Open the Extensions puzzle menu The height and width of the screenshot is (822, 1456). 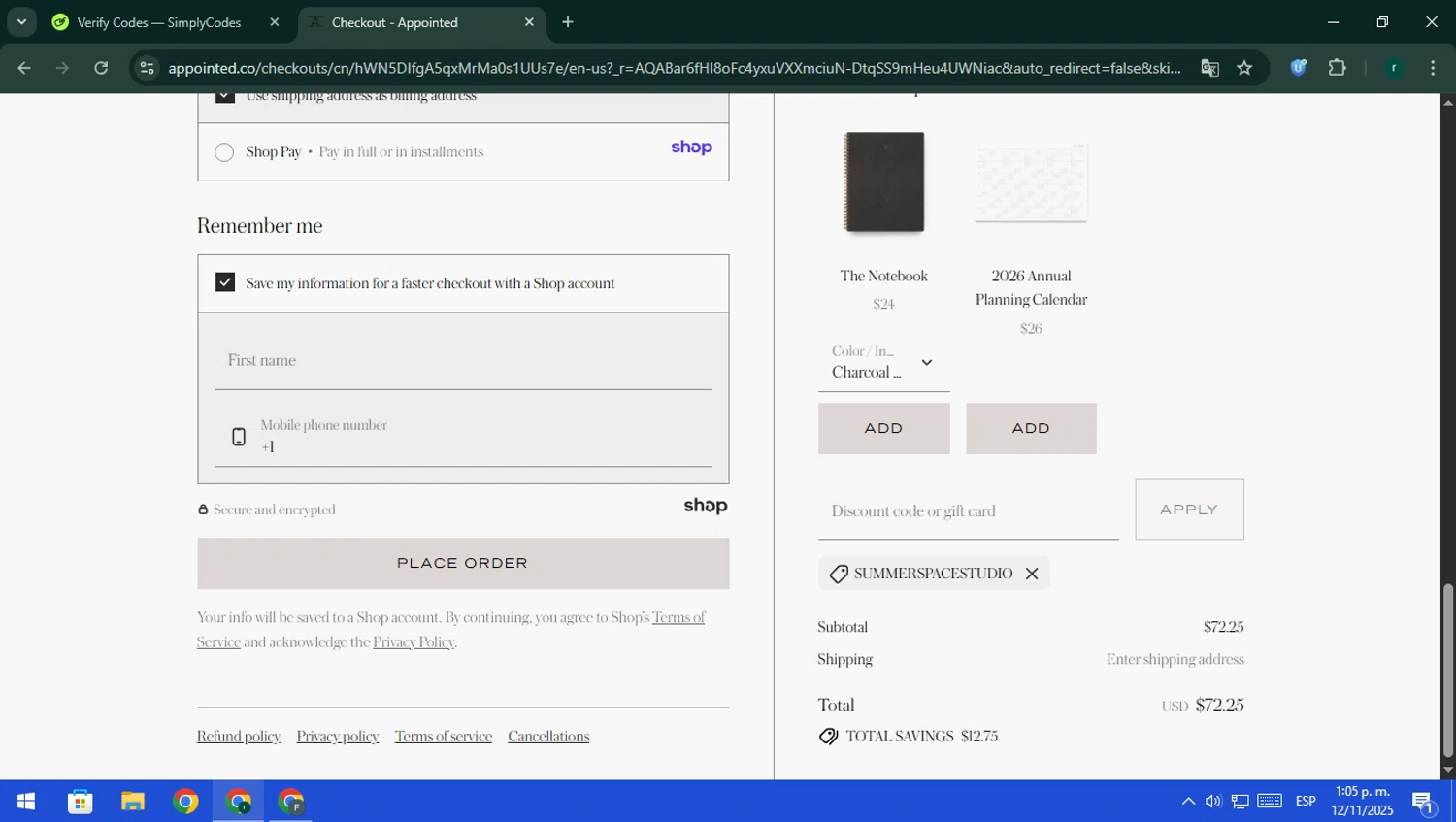click(x=1338, y=68)
